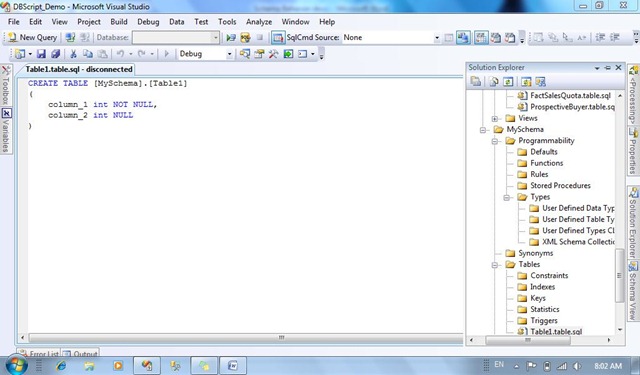Toggle Results as Grid icon
The height and width of the screenshot is (375, 640).
pyautogui.click(x=482, y=38)
